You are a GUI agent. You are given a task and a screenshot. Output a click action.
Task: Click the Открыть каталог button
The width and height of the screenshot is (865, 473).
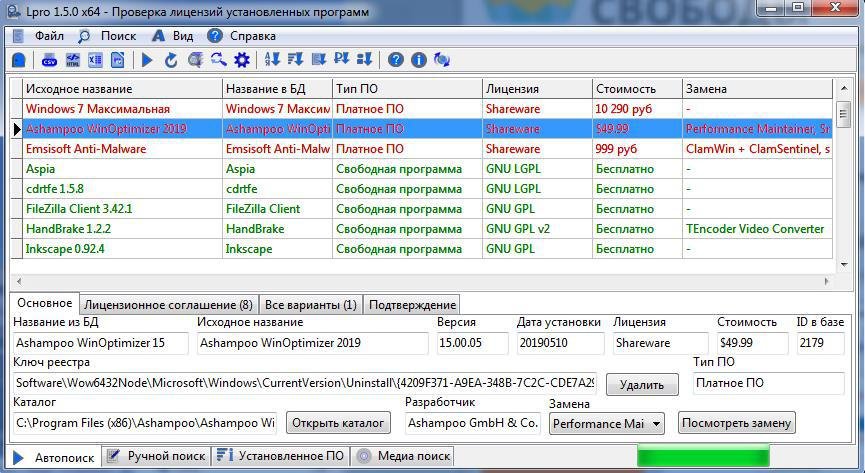338,423
